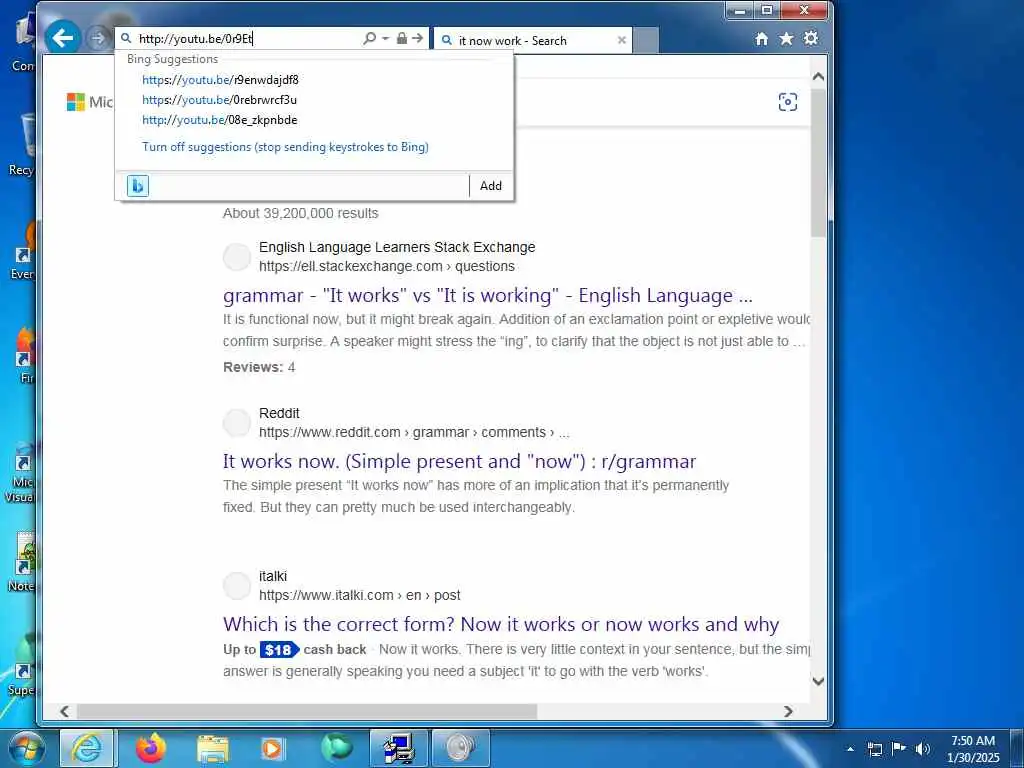
Task: Click the reddit.com grammar comments URL
Action: tap(414, 432)
